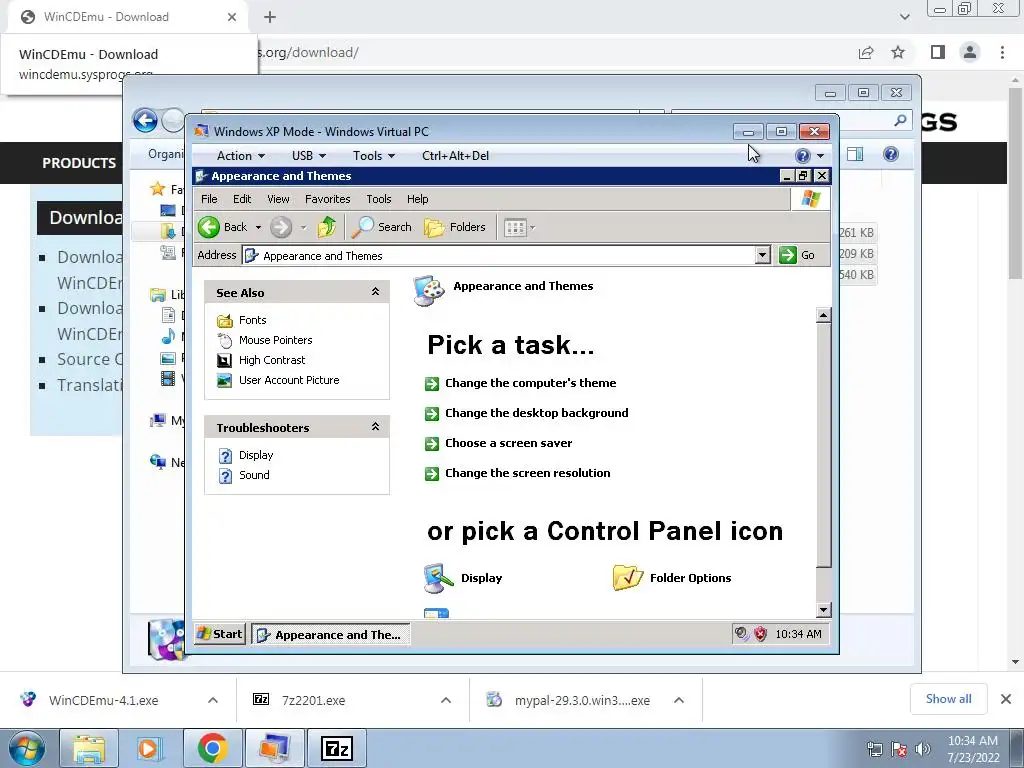Click the XP security shield tray icon
Viewport: 1024px width, 768px height.
(x=760, y=633)
